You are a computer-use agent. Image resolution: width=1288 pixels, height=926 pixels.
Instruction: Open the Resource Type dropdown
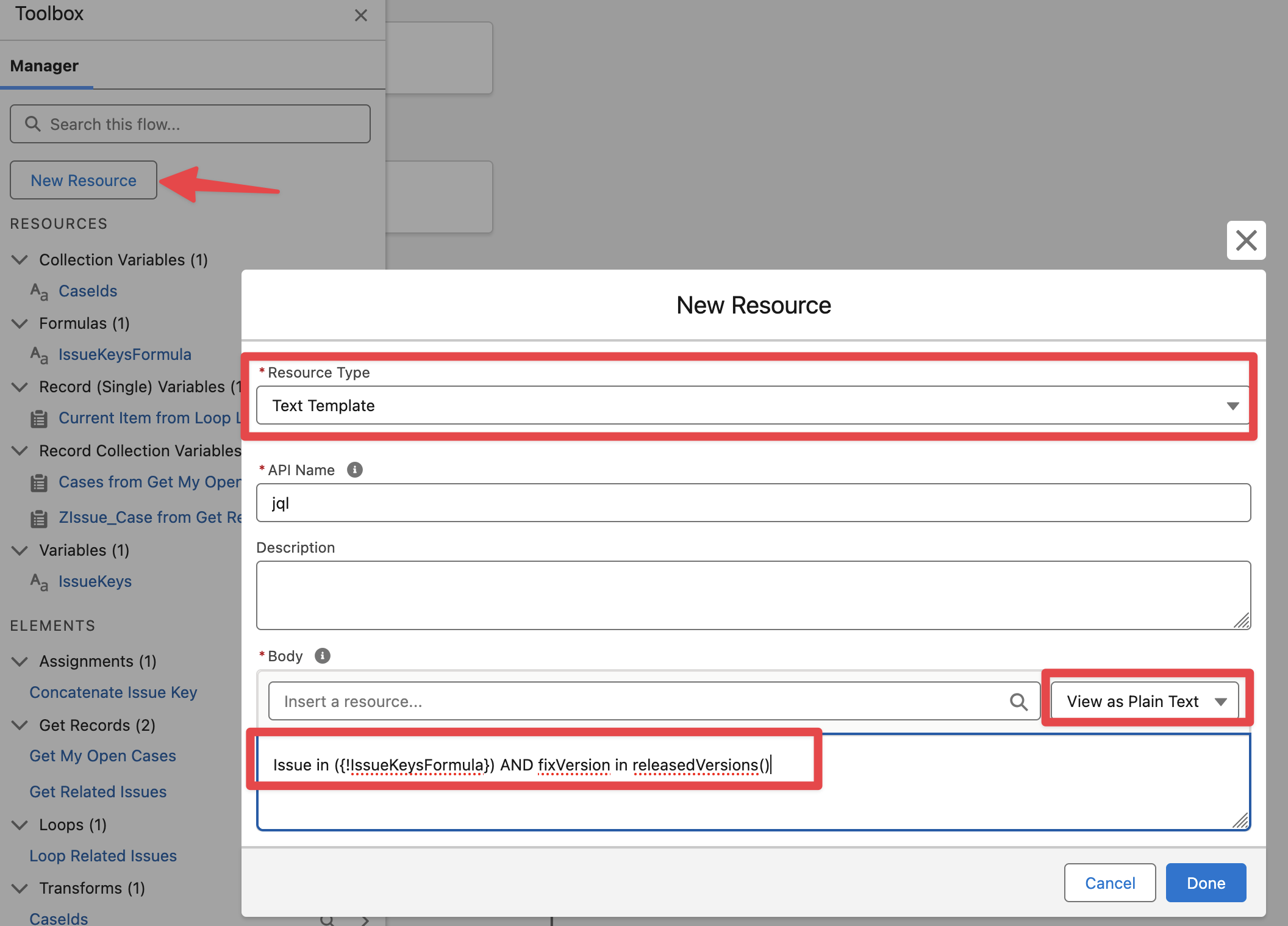point(753,406)
